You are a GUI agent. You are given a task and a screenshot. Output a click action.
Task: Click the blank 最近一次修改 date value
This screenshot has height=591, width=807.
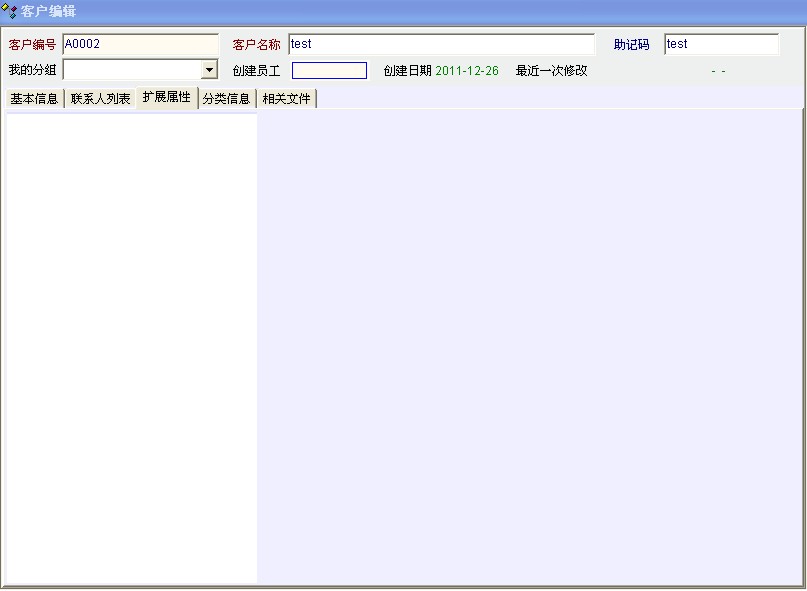tap(718, 71)
